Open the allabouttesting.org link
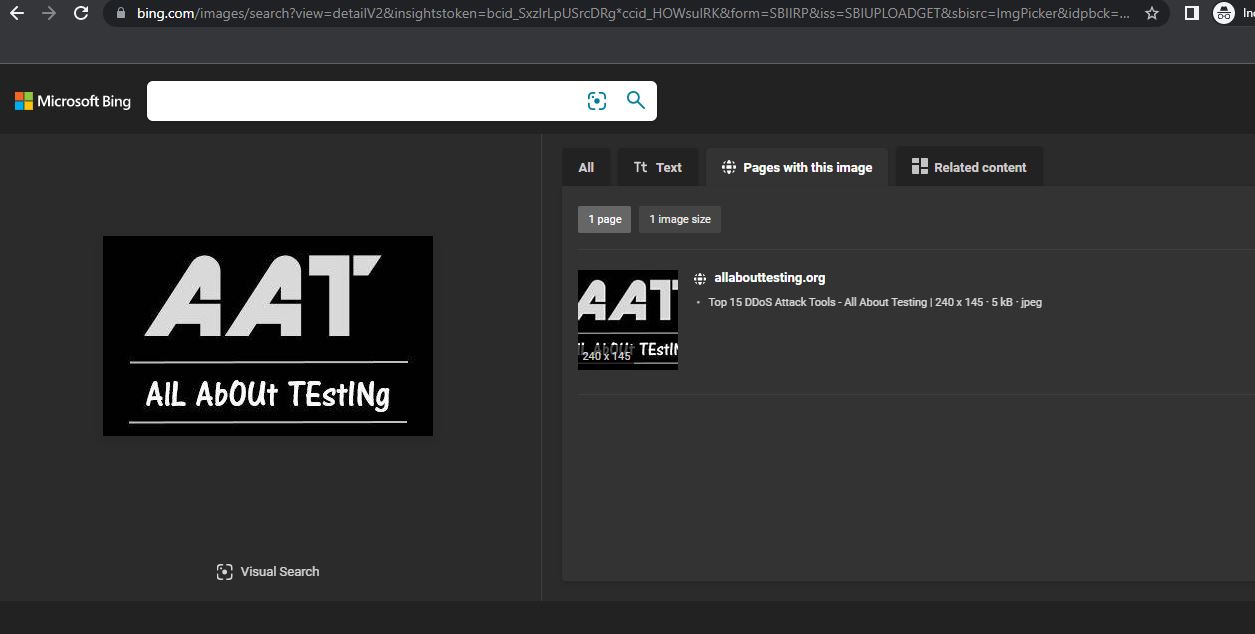 (769, 278)
